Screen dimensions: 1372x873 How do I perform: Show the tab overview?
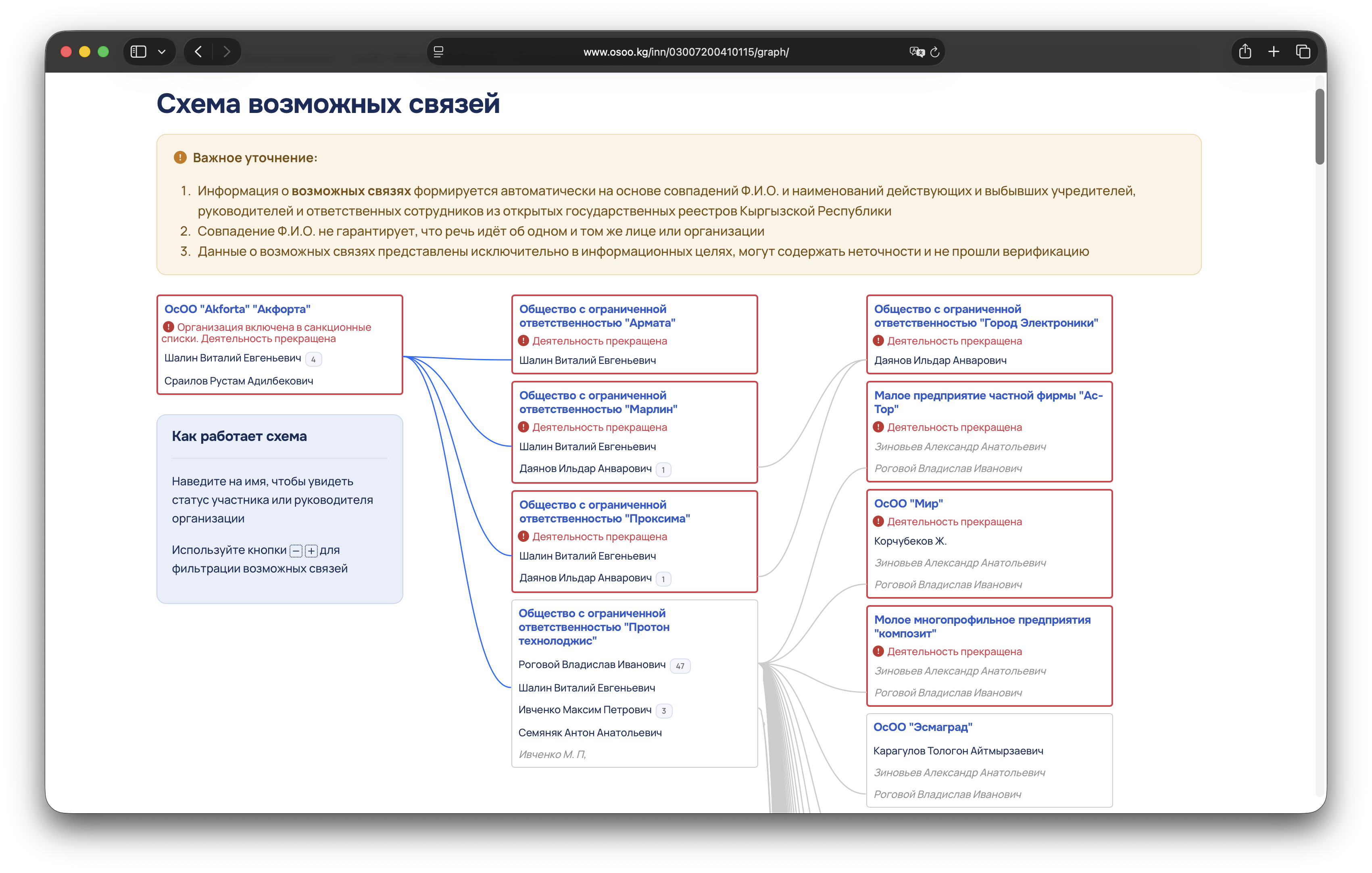click(x=1303, y=52)
